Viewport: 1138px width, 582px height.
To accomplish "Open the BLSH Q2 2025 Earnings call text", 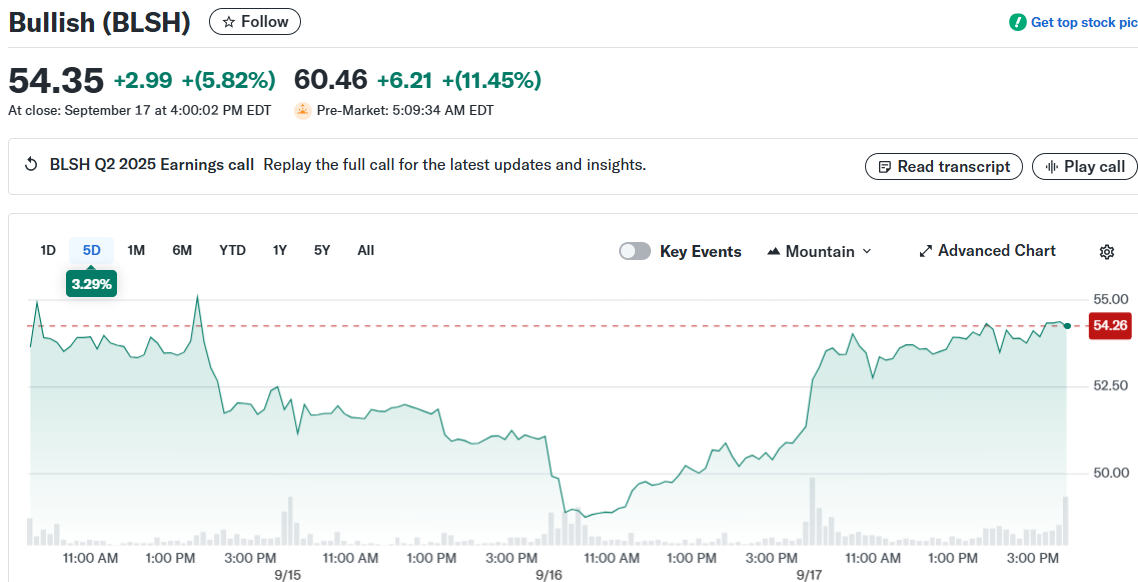I will click(x=152, y=165).
